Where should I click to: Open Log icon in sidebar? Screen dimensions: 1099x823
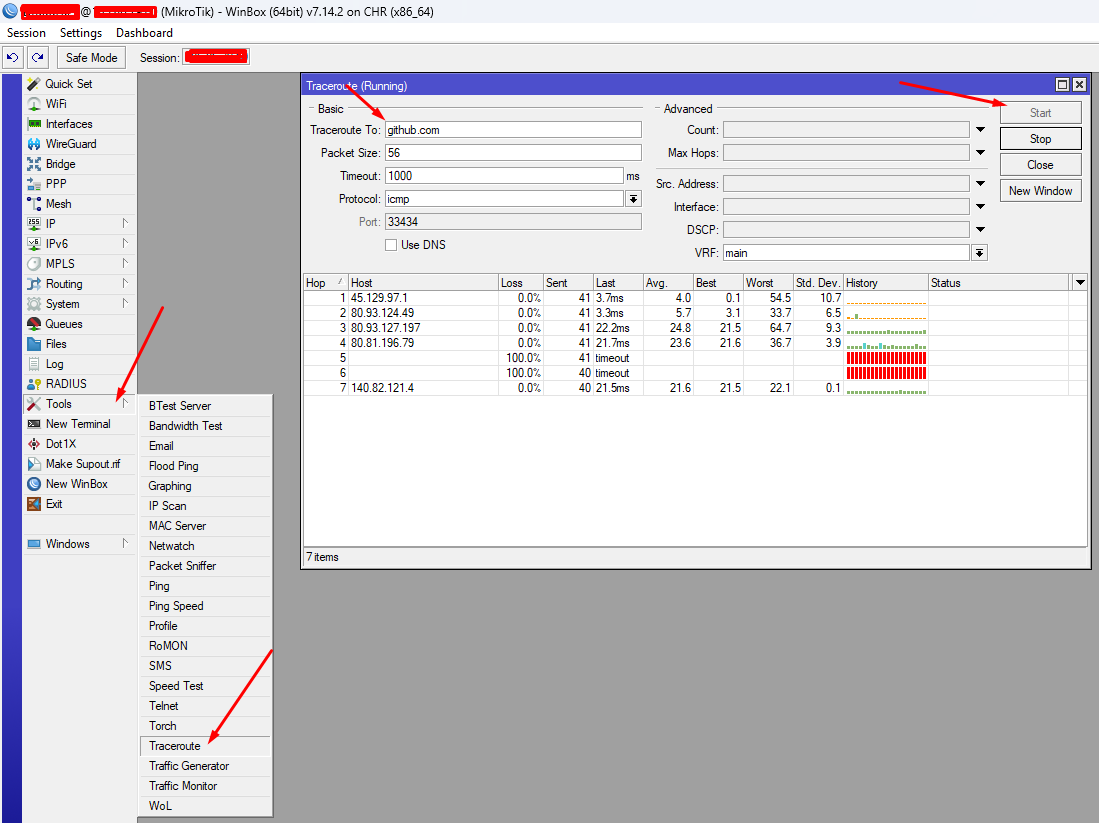click(x=34, y=364)
